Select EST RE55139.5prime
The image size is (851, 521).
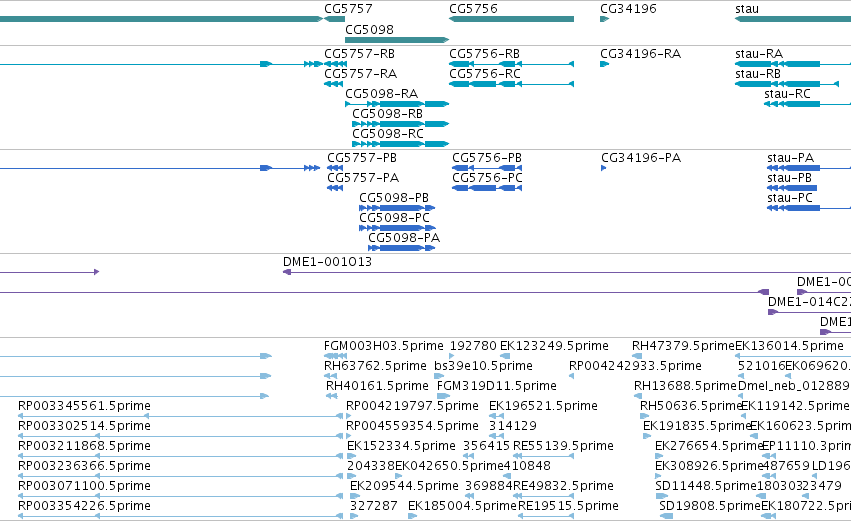[563, 446]
